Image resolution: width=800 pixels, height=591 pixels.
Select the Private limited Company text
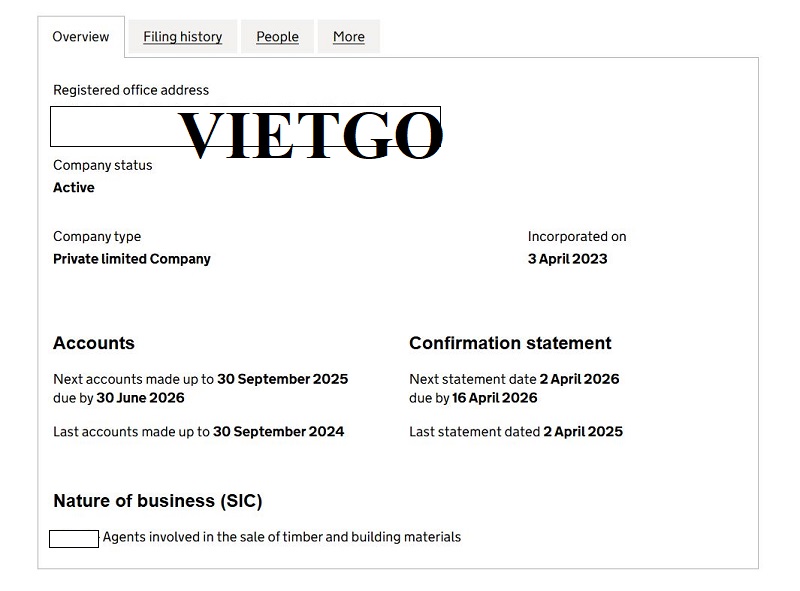coord(132,259)
